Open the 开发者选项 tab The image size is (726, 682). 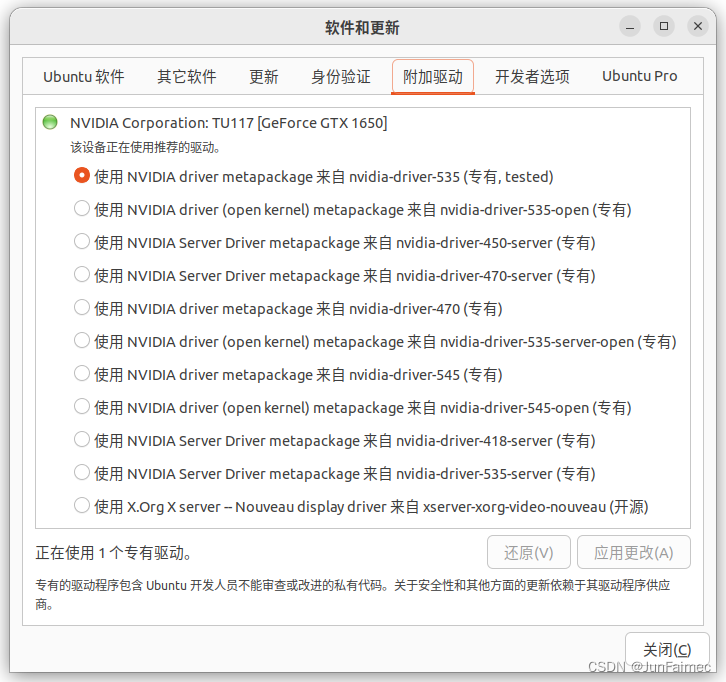(x=532, y=76)
